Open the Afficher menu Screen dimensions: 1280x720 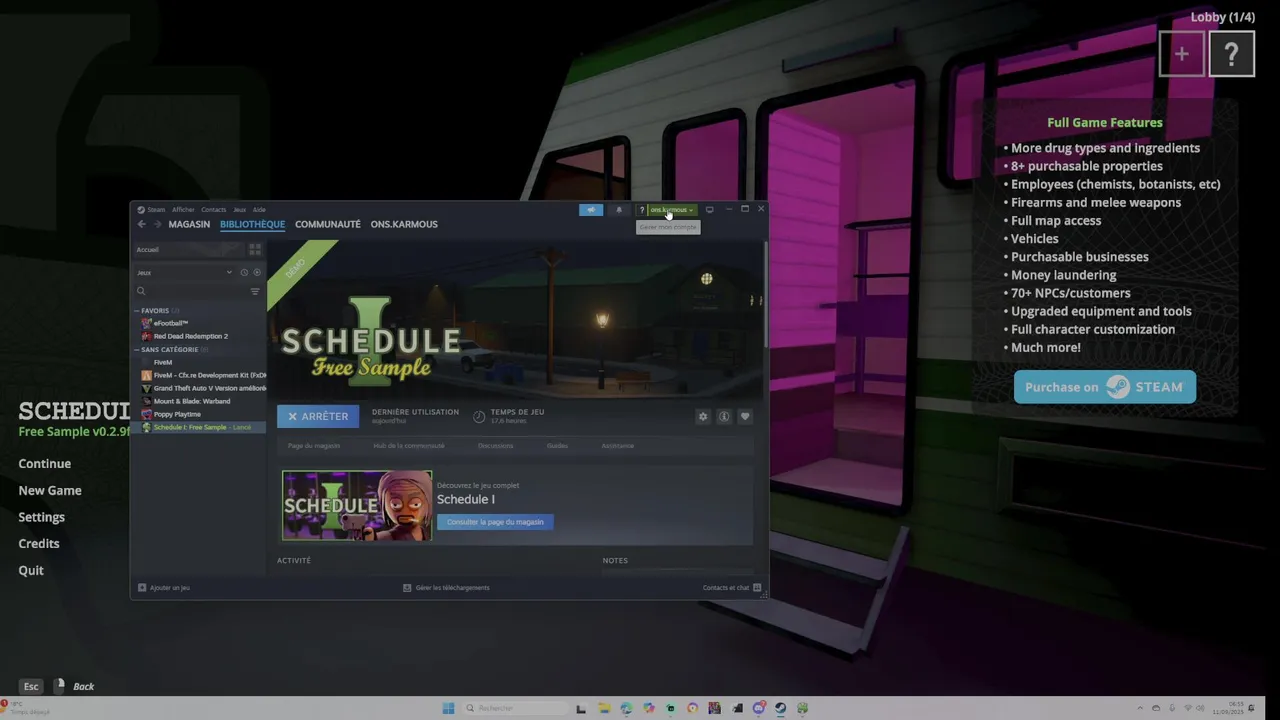[183, 210]
